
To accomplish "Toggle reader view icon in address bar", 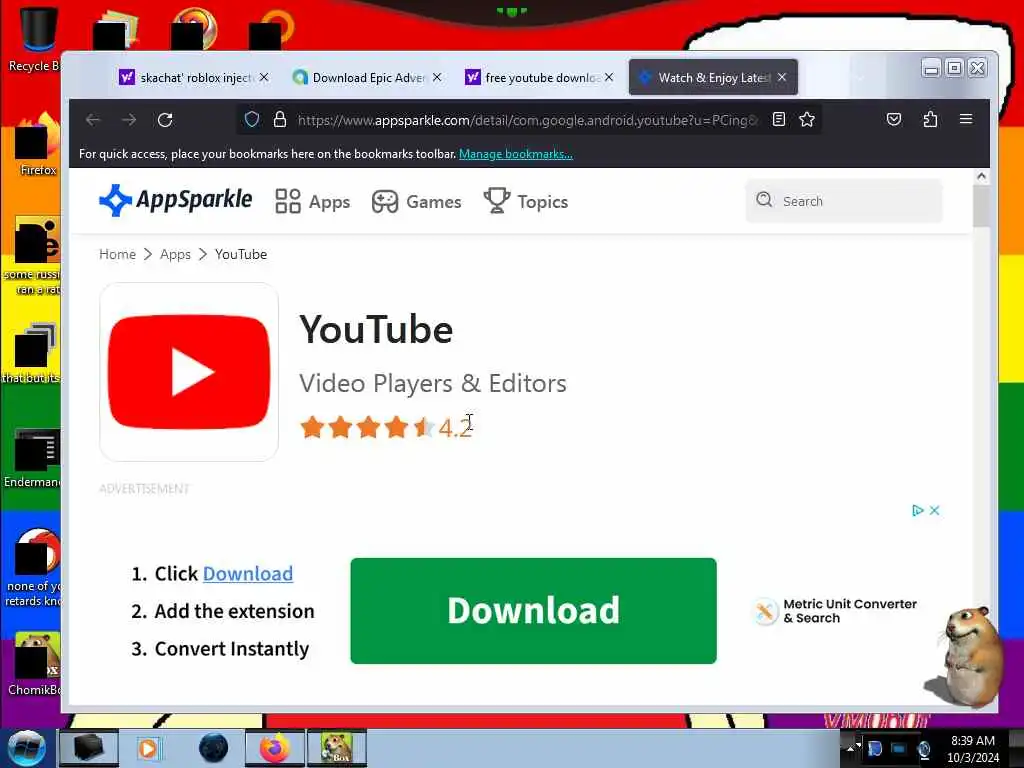I will [778, 120].
